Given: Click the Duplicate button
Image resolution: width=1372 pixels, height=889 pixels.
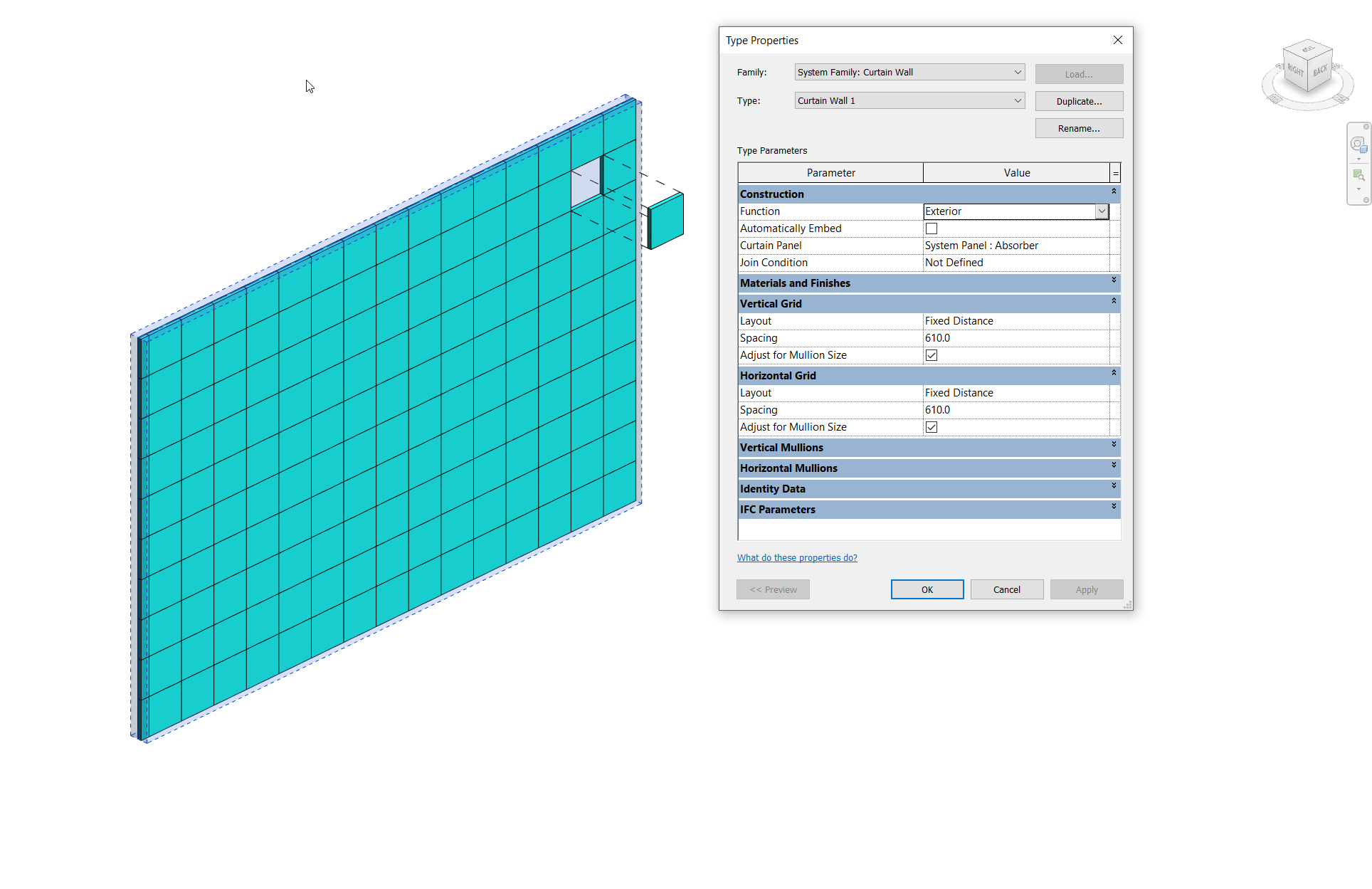Looking at the screenshot, I should click(x=1079, y=100).
